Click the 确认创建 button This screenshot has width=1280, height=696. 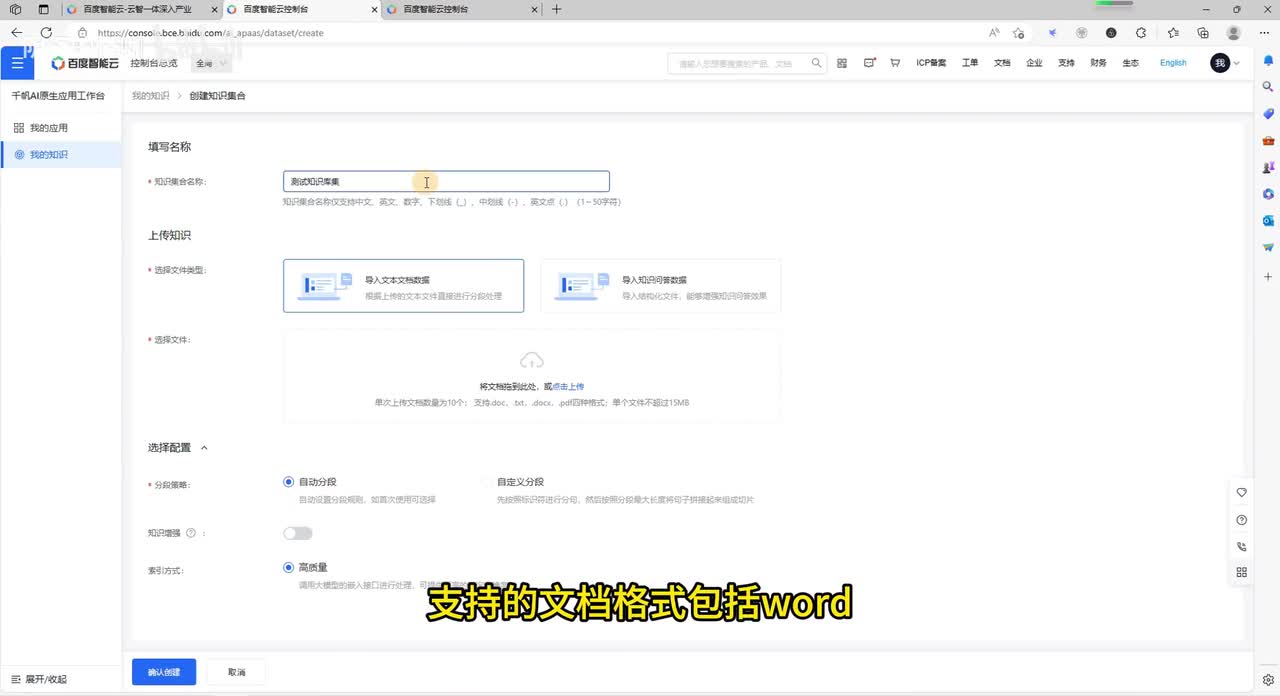click(x=164, y=672)
